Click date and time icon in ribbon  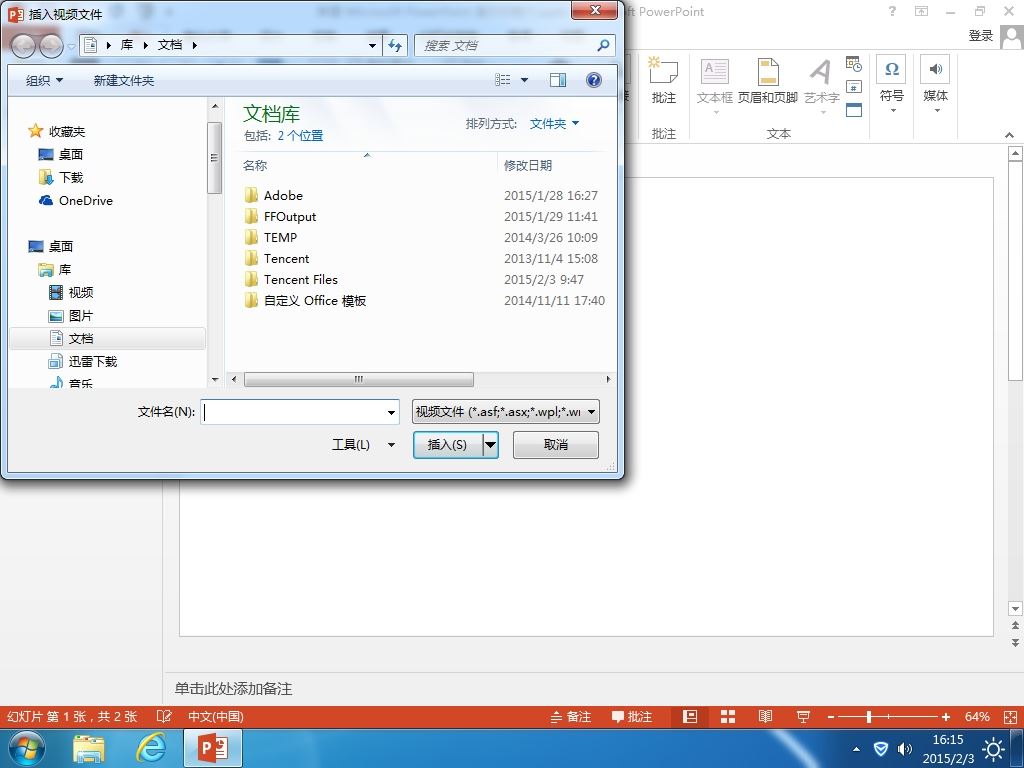tap(854, 63)
